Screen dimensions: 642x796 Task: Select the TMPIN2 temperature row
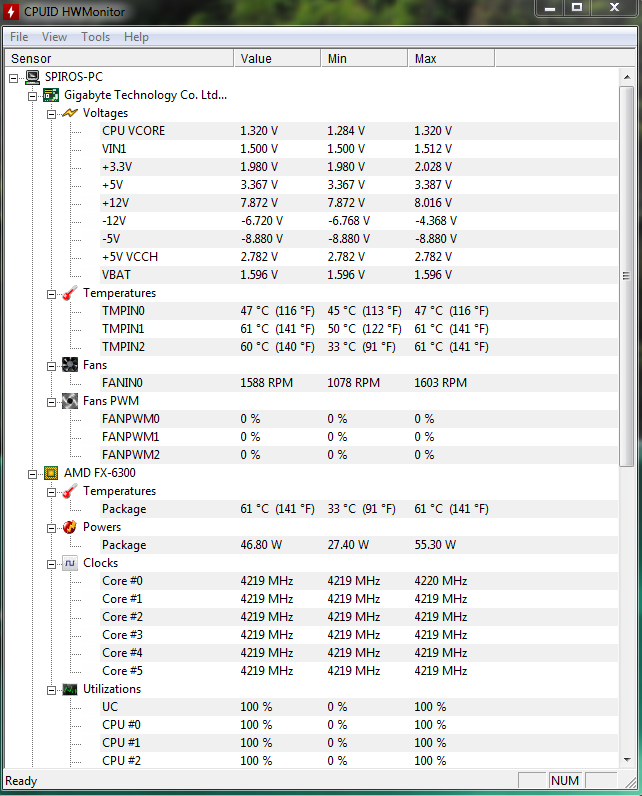(359, 347)
